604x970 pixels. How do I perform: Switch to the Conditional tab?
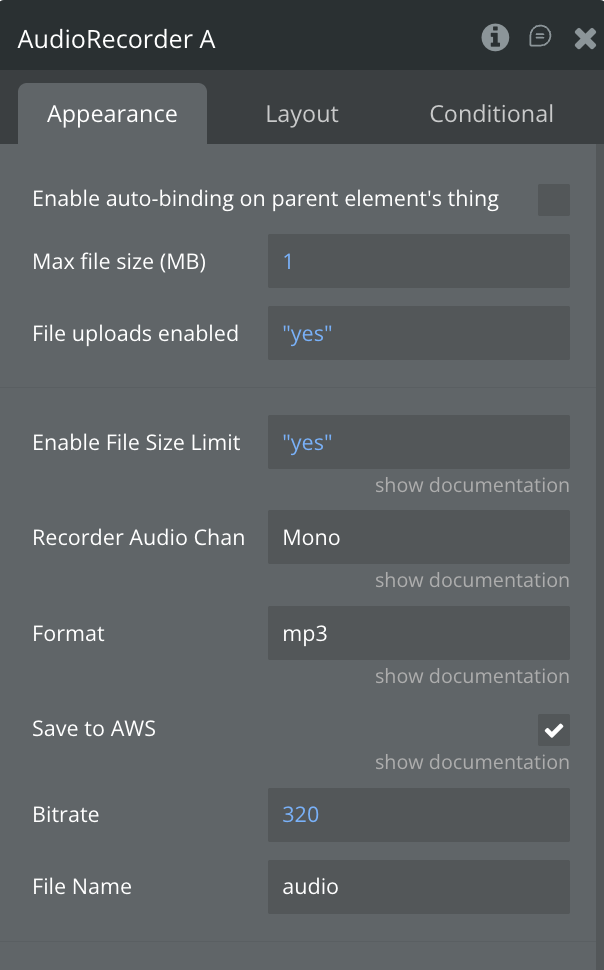coord(491,114)
